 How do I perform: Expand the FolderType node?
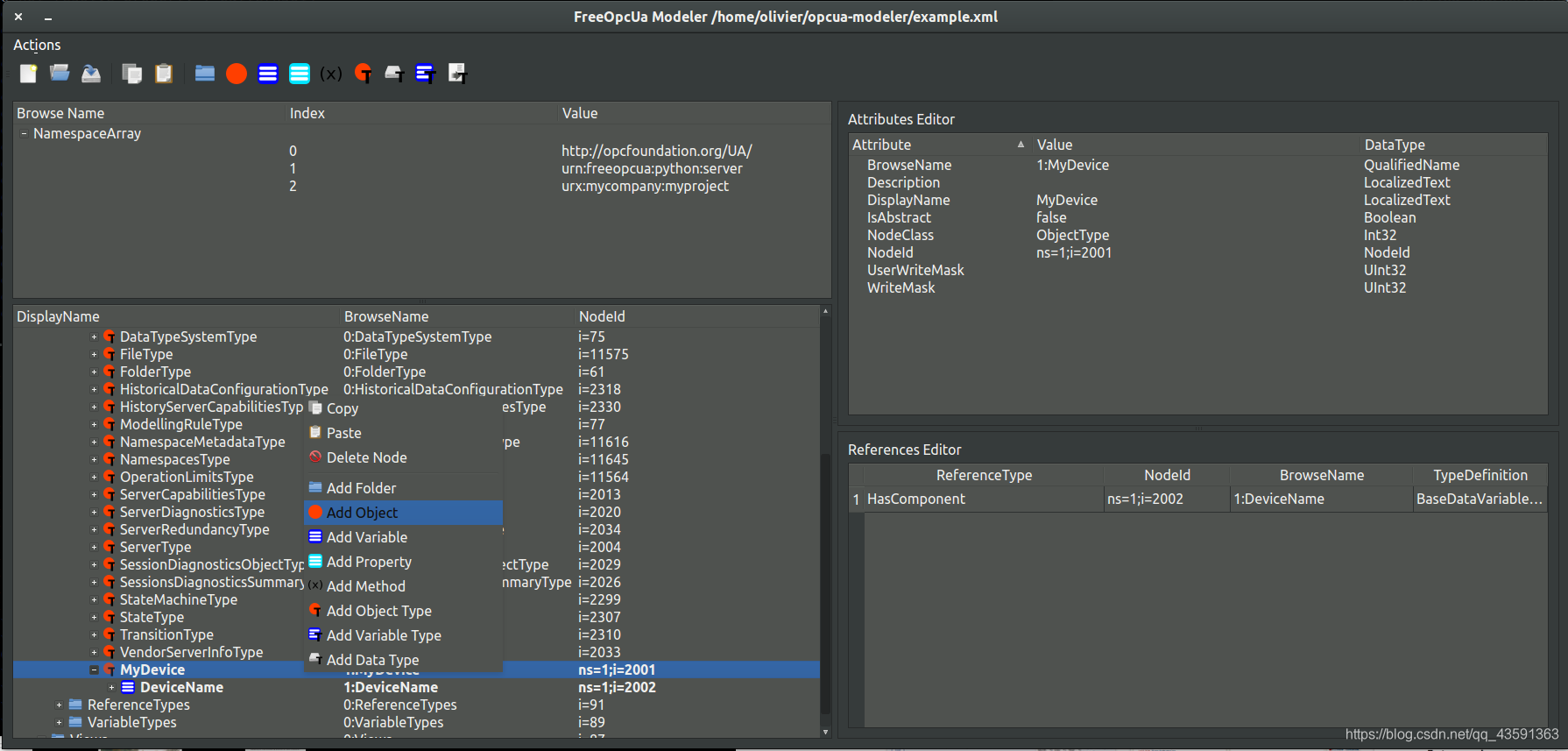94,372
